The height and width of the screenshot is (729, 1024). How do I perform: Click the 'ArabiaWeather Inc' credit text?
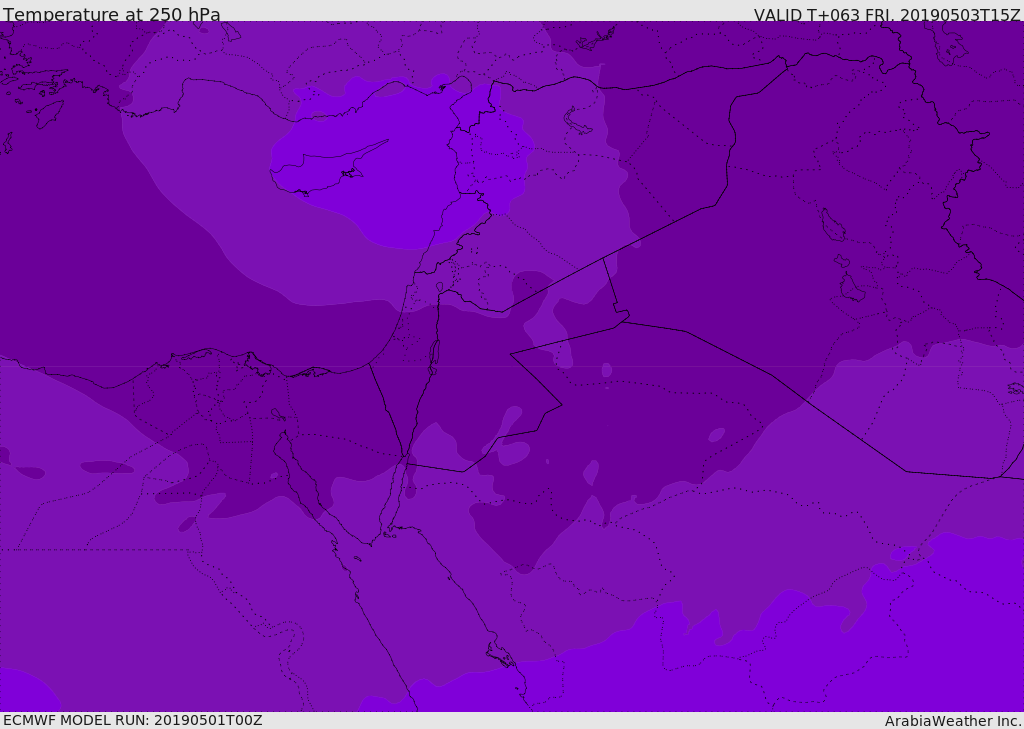pos(952,721)
